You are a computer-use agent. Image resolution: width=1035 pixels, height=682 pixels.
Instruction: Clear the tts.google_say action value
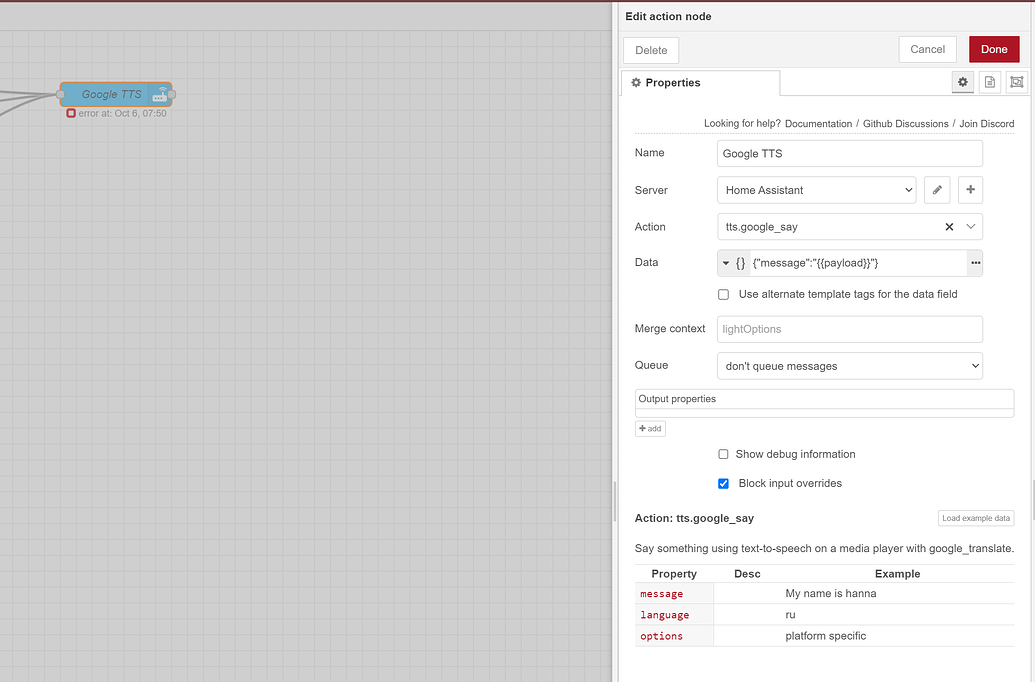point(949,227)
